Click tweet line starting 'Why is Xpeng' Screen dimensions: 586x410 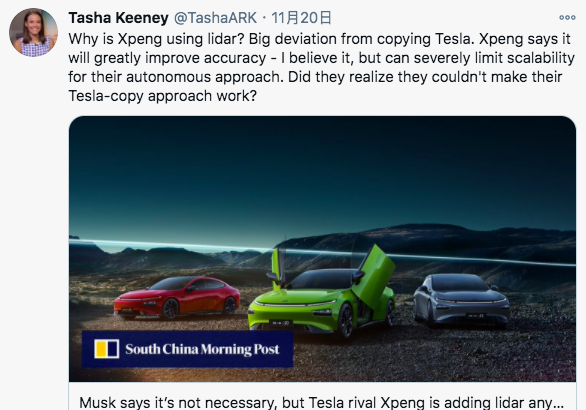pyautogui.click(x=320, y=39)
